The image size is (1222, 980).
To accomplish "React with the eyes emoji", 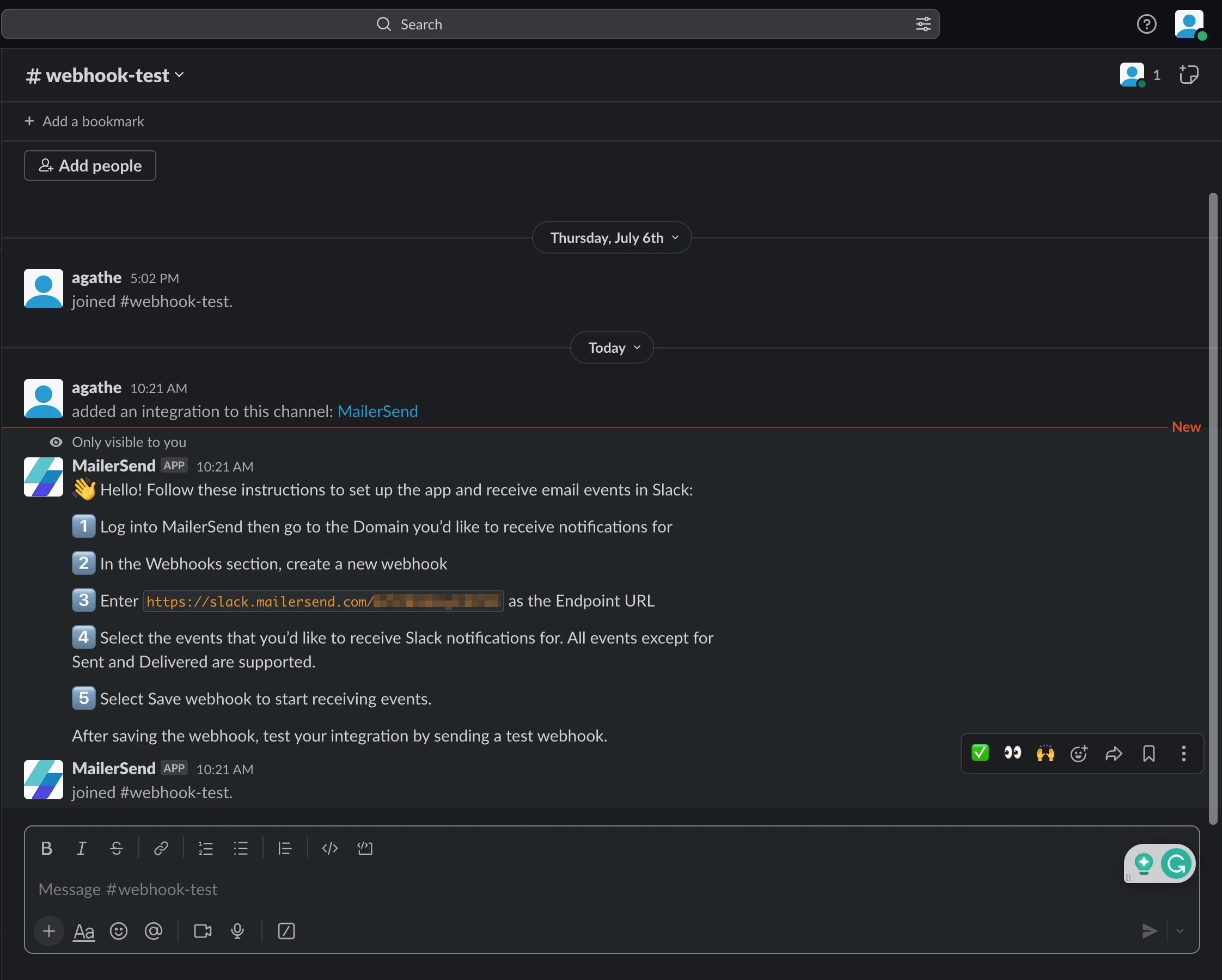I will [1012, 753].
